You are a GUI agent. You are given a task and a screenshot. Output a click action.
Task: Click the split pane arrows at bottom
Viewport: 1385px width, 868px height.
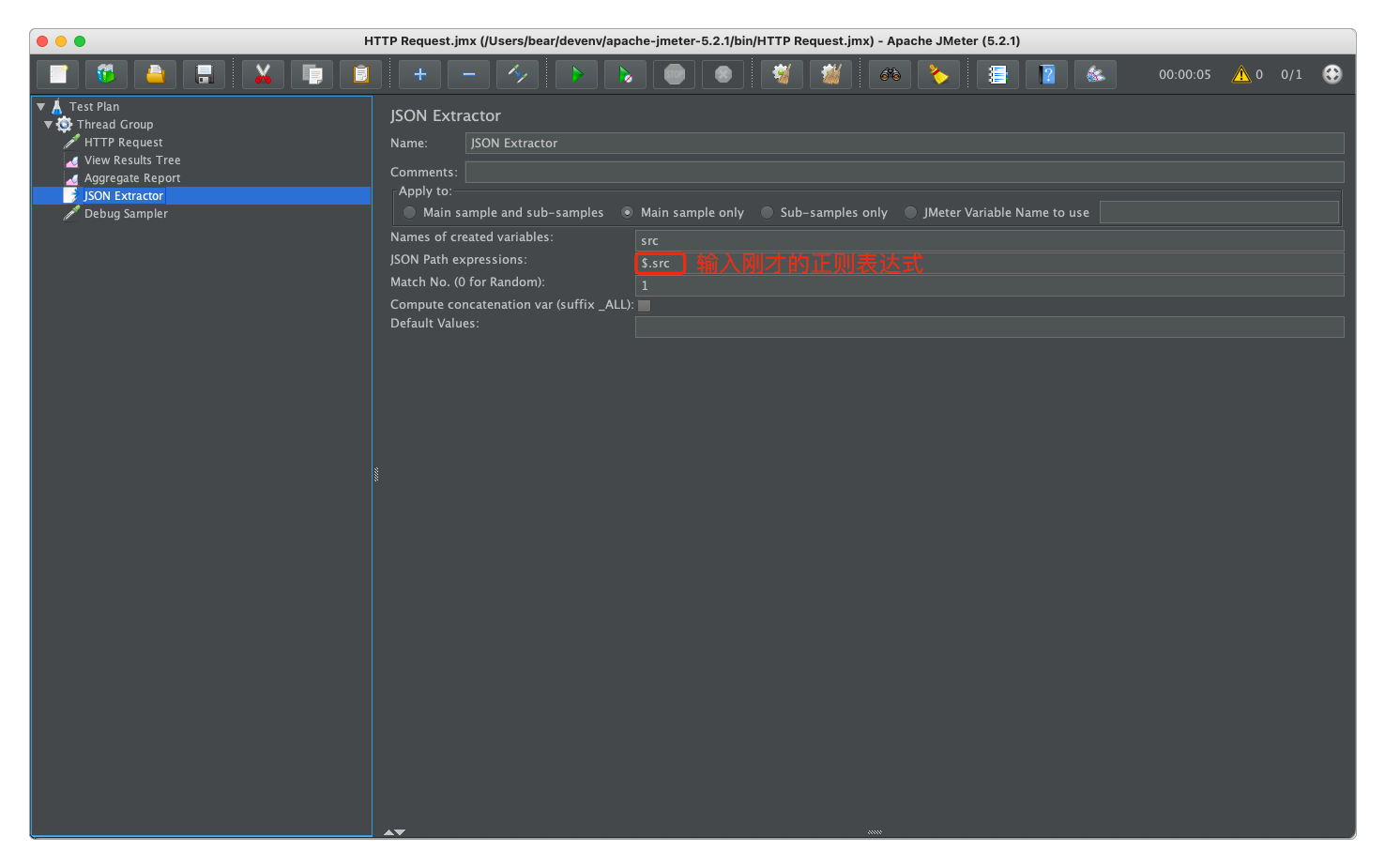(x=394, y=832)
